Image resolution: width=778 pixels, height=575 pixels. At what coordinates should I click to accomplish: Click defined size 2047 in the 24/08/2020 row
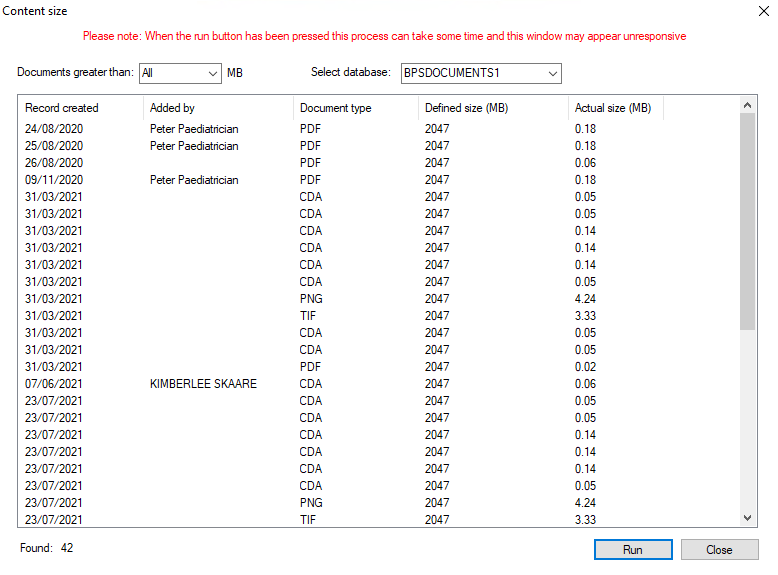click(437, 129)
